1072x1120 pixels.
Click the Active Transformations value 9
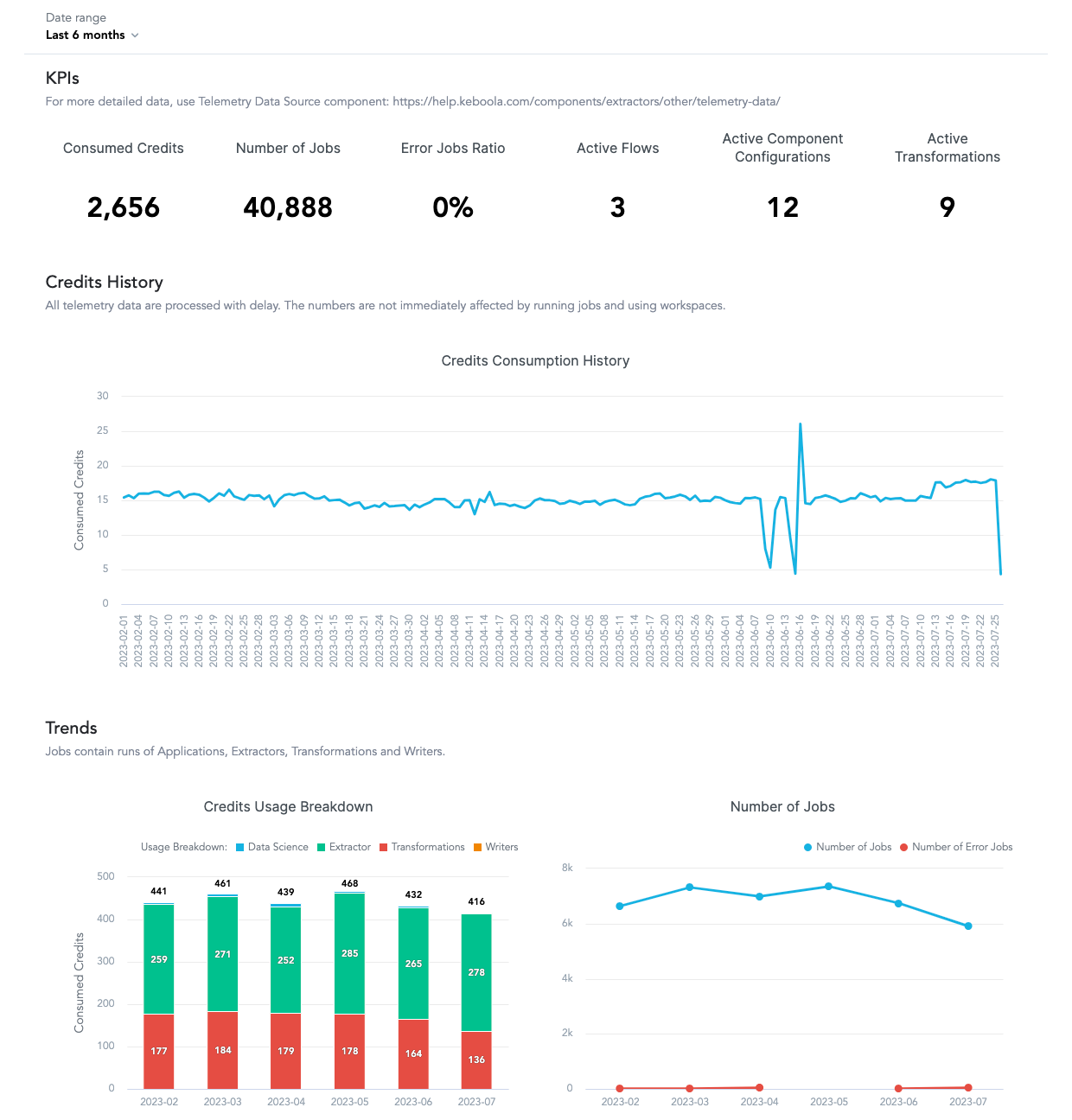point(948,207)
